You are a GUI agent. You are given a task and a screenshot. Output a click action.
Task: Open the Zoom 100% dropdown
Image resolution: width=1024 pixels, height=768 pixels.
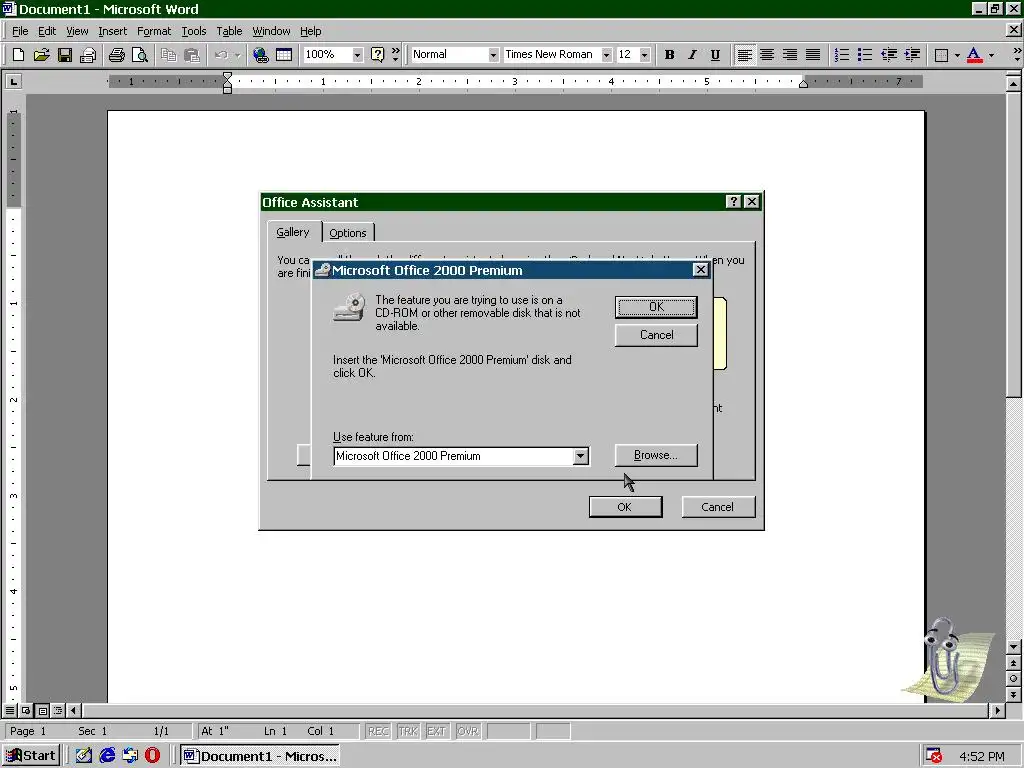click(357, 55)
